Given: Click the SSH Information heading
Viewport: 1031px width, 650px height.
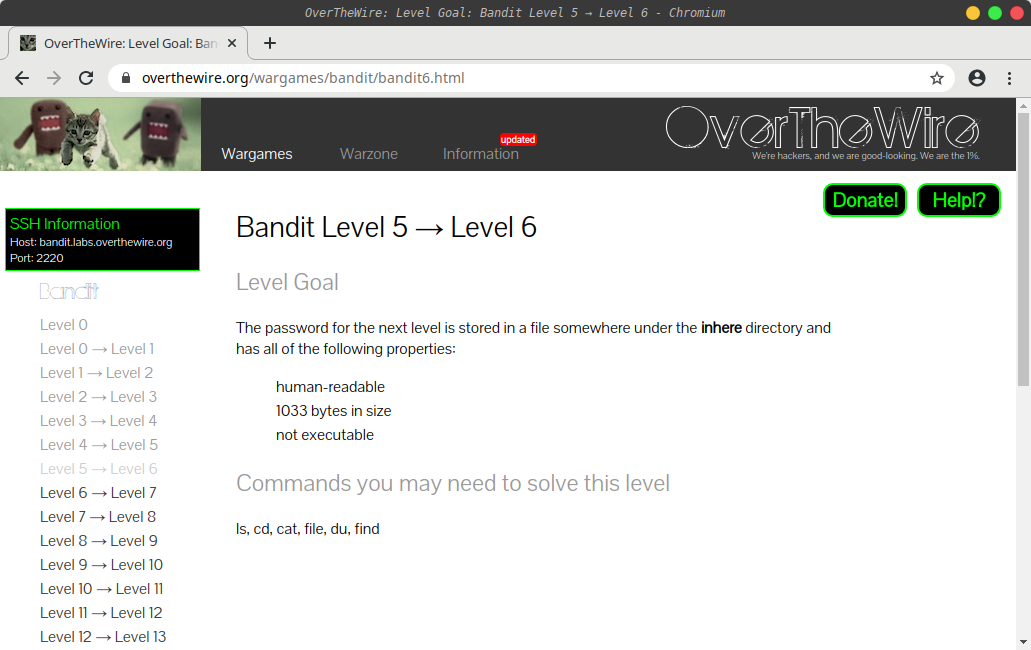Looking at the screenshot, I should click(64, 223).
